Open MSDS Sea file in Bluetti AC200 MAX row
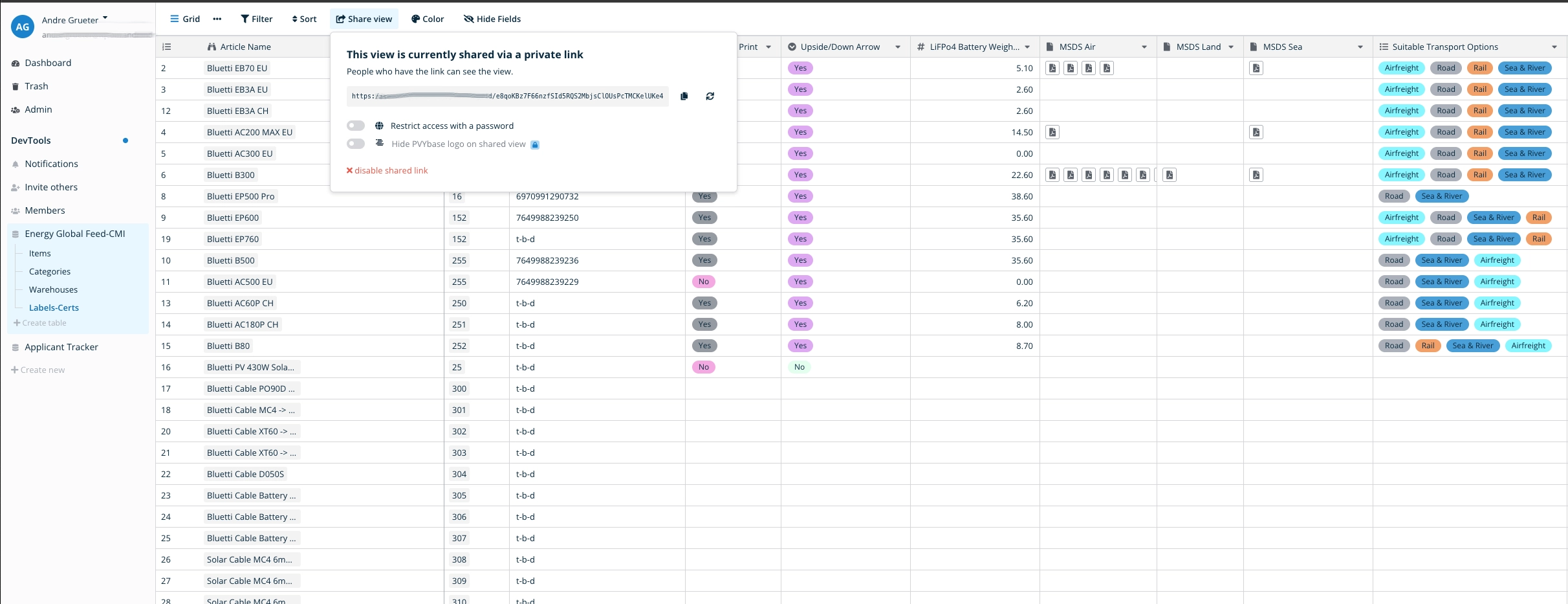This screenshot has width=1568, height=604. coord(1256,132)
